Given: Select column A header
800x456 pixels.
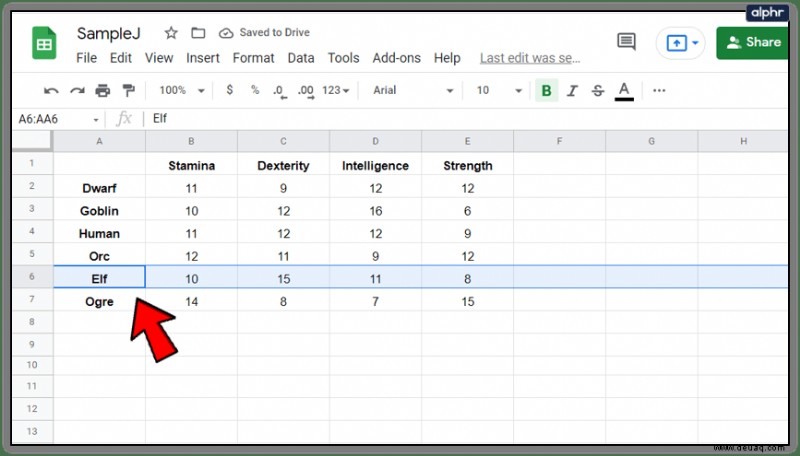Looking at the screenshot, I should click(99, 141).
